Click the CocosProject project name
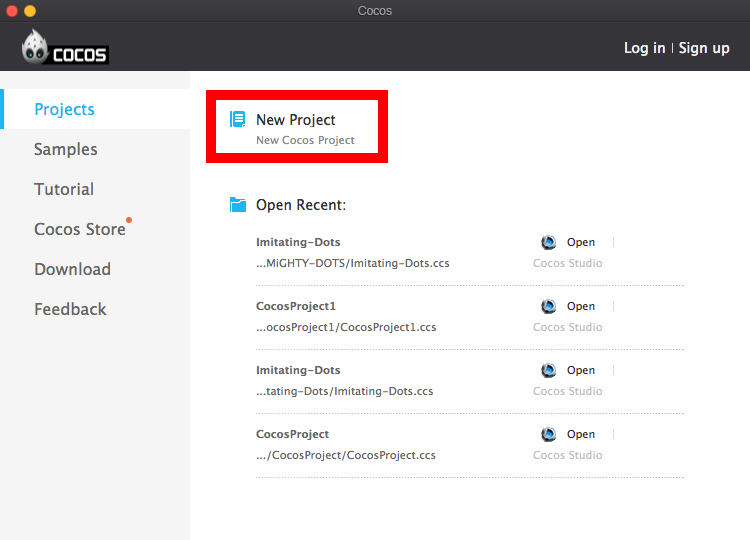Screen dimensions: 750x540 click(x=292, y=434)
